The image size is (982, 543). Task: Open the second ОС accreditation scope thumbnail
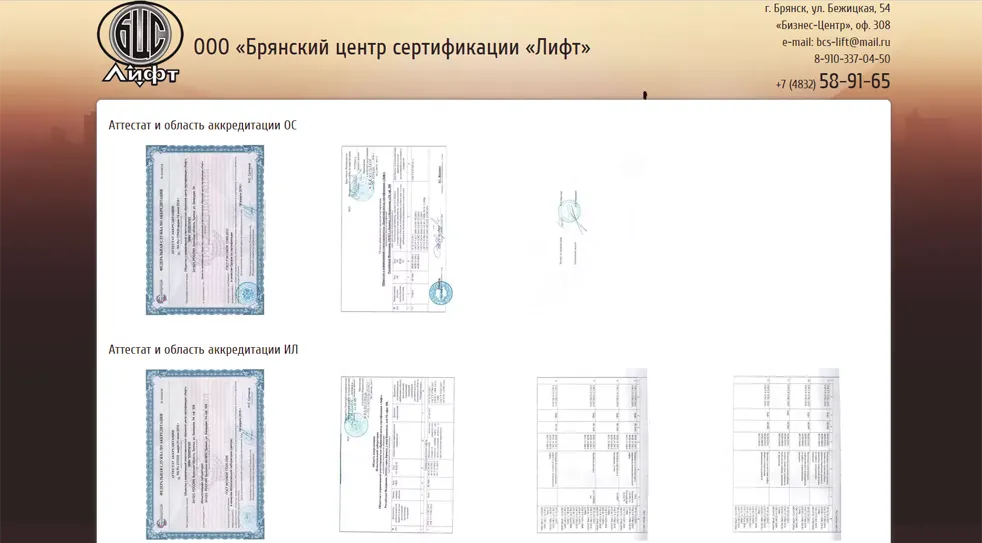[x=396, y=229]
